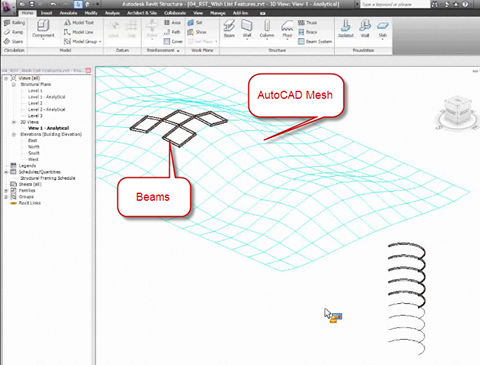Select the North elevation
480x365 pixels.
click(x=34, y=147)
